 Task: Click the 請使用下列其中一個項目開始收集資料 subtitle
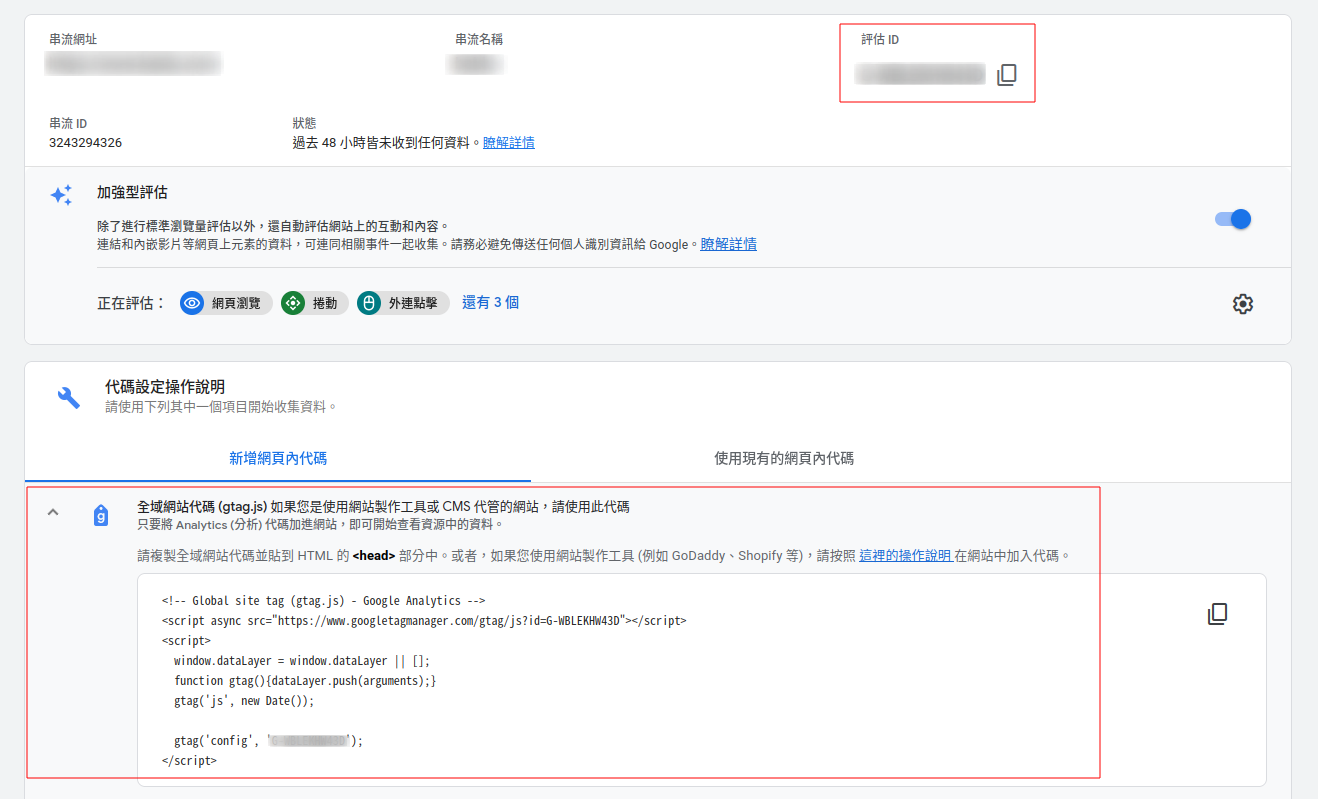(x=221, y=407)
